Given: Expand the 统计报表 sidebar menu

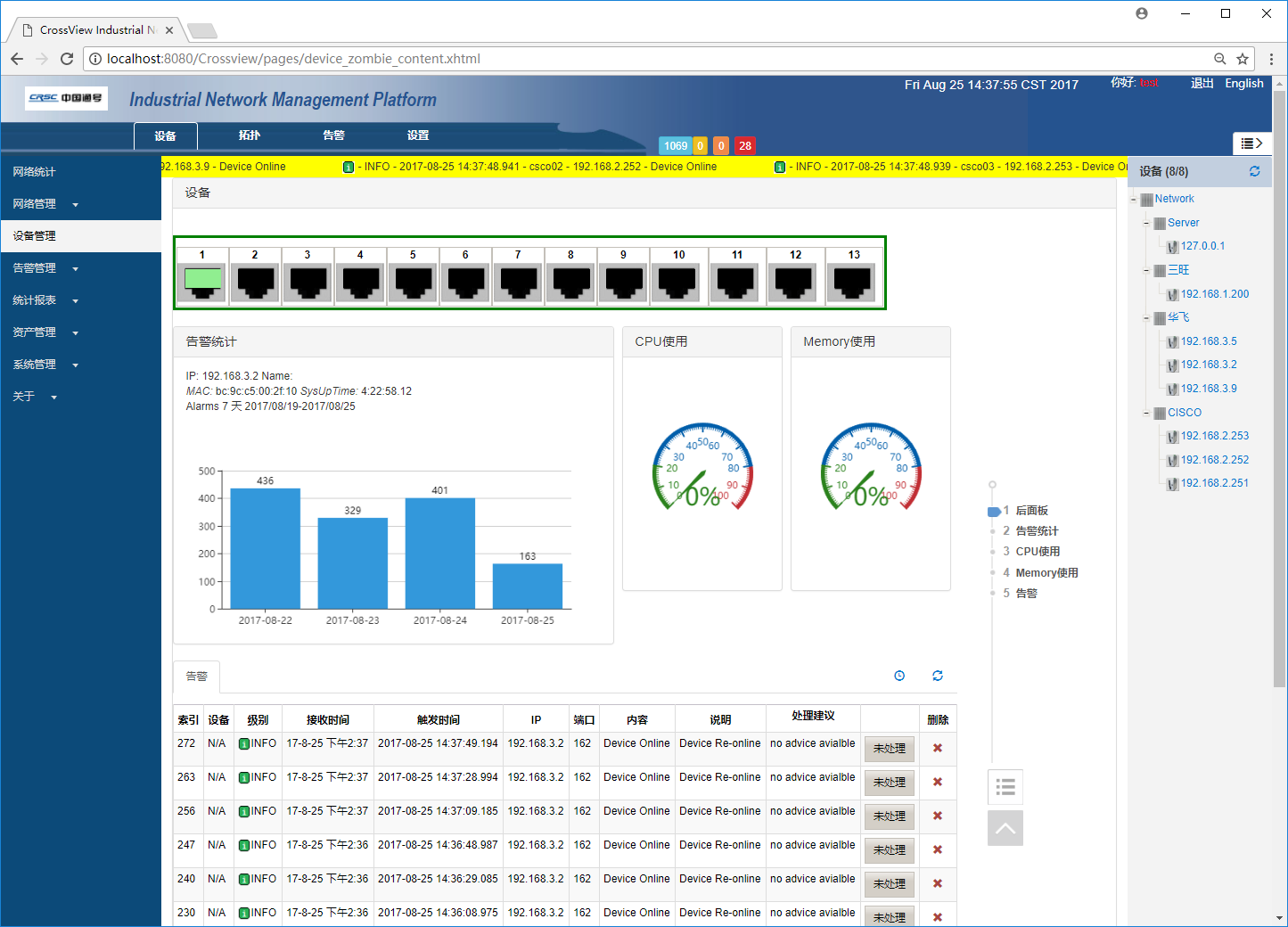Looking at the screenshot, I should point(45,300).
